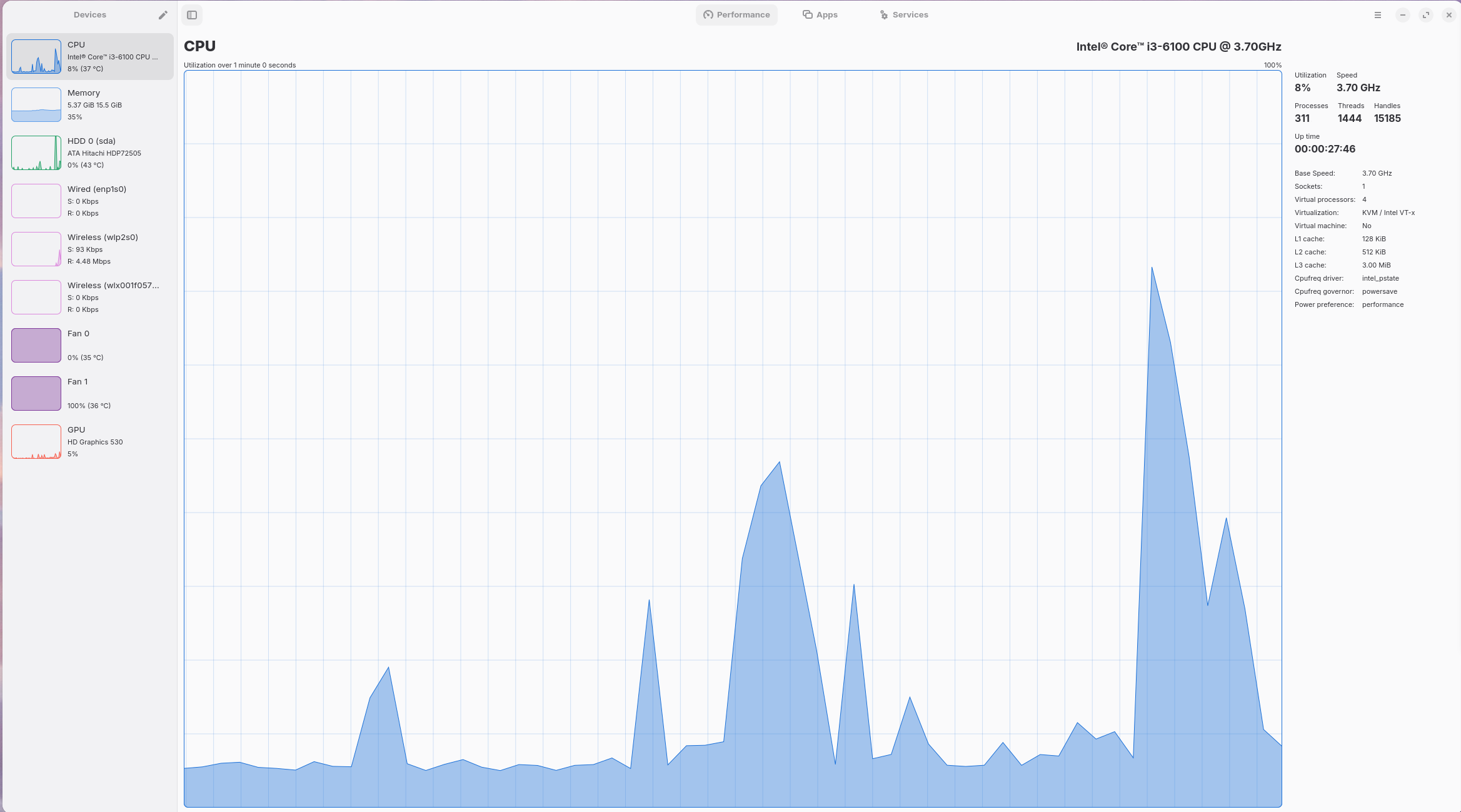Click the L3 cache 3.00 MiB value
The height and width of the screenshot is (812, 1461).
pos(1377,266)
